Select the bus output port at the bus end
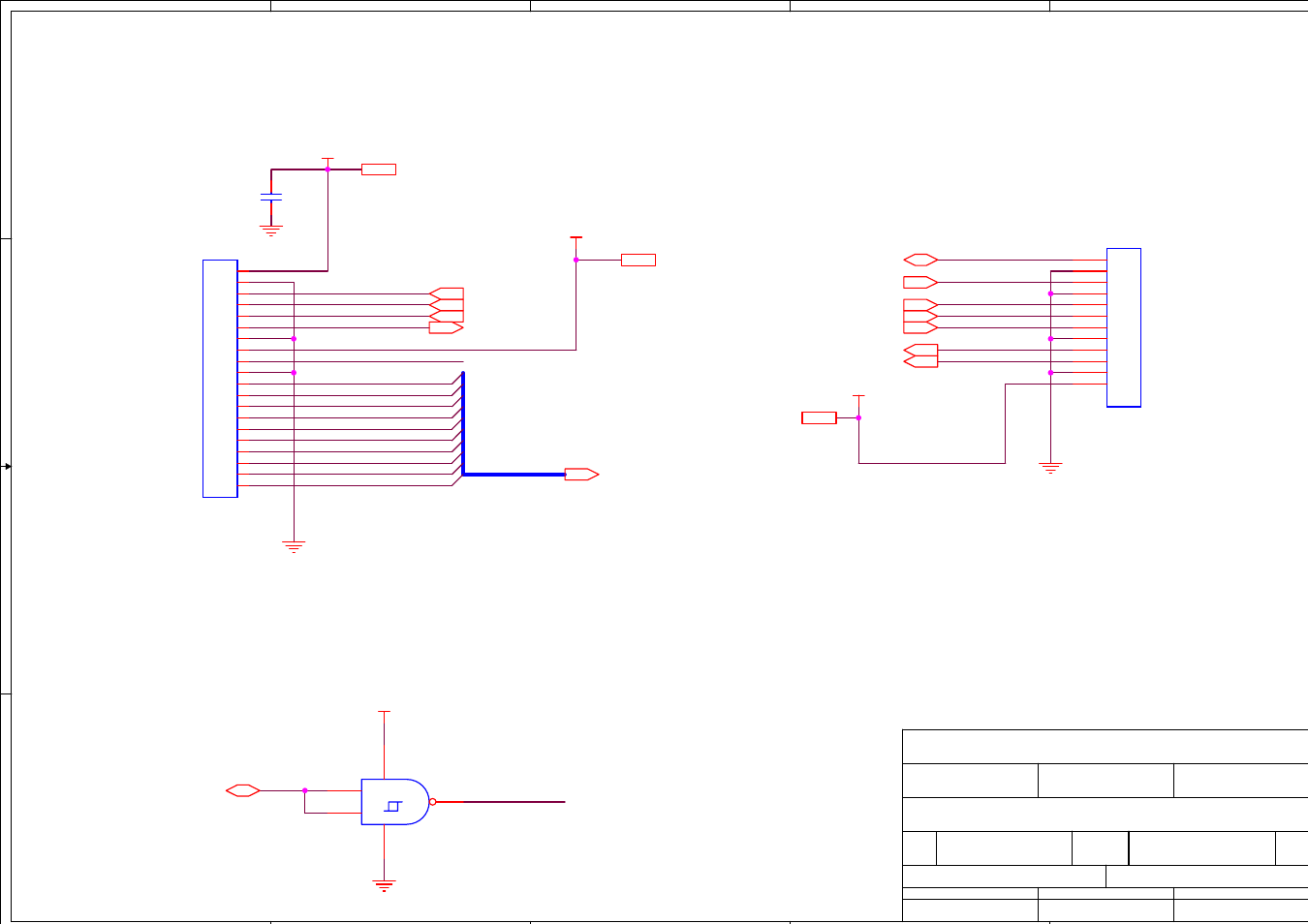 pos(581,475)
